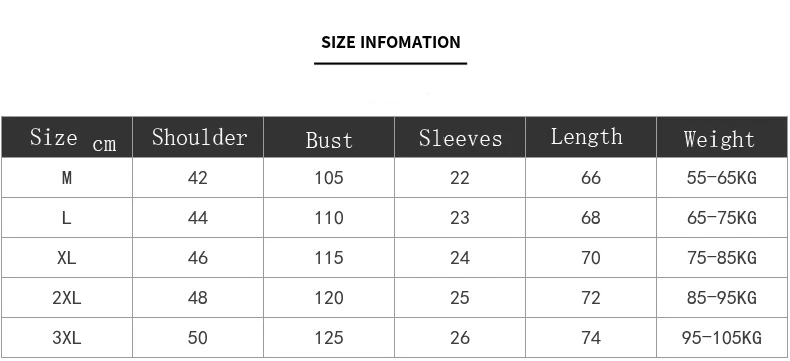
Task: Click the SIZE INFOMATION heading
Action: tap(390, 42)
